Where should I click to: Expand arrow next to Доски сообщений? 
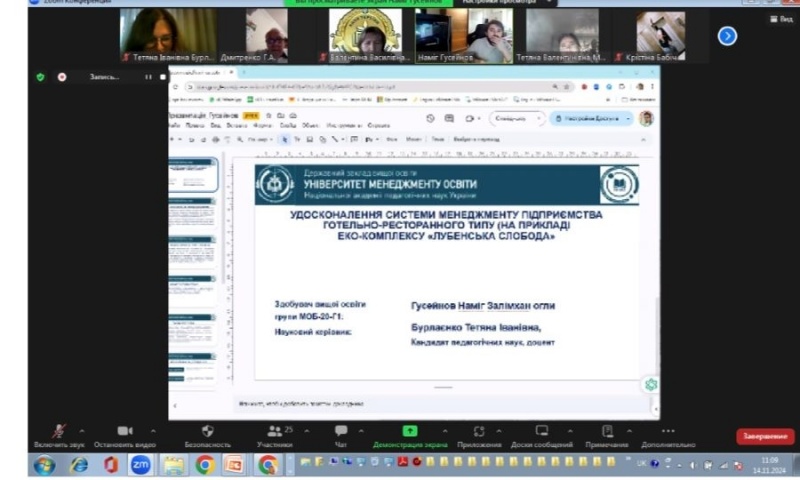coord(570,431)
